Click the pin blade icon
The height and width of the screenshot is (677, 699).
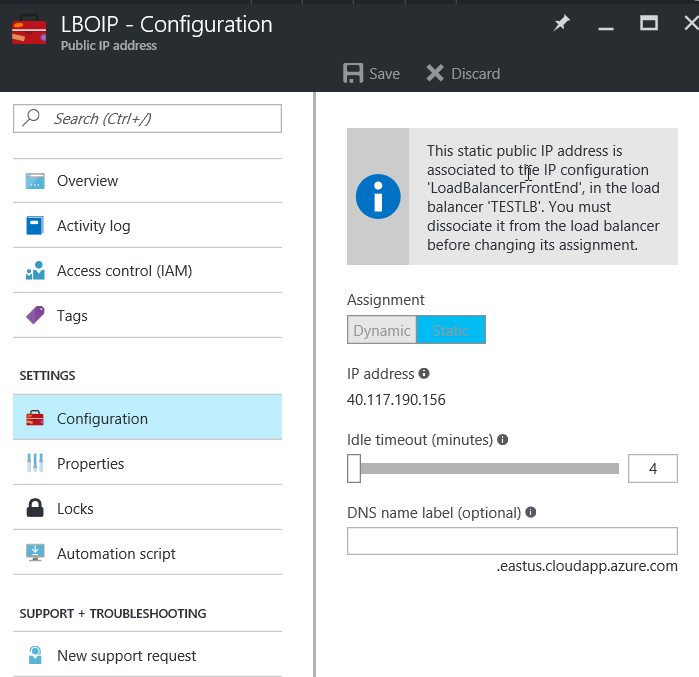[x=562, y=24]
